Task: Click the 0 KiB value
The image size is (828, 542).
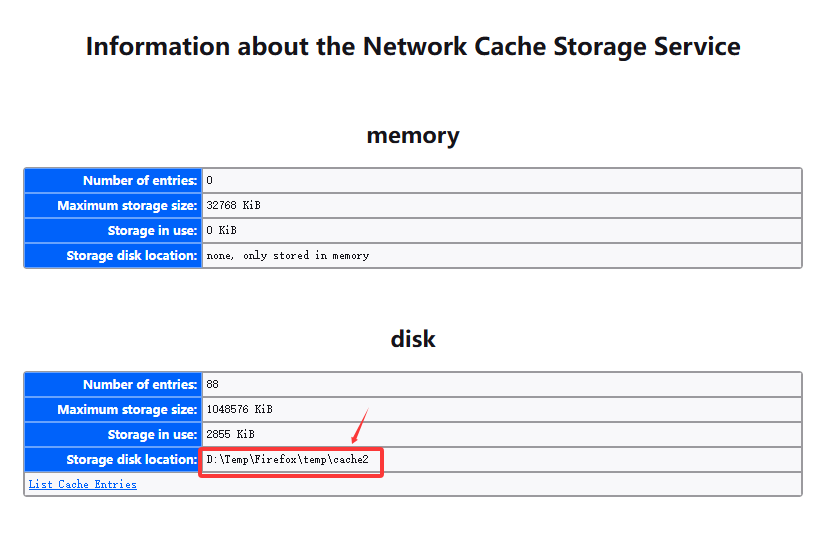Action: pyautogui.click(x=221, y=230)
